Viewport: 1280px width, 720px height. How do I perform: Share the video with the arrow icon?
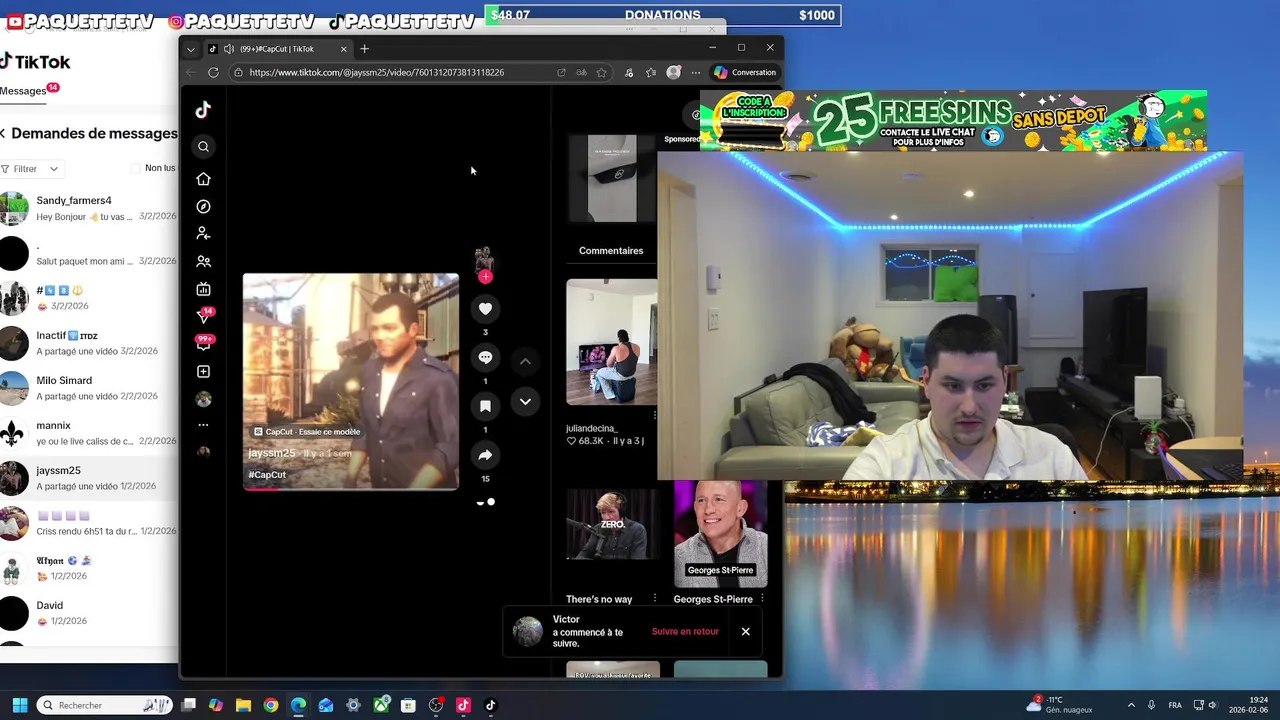pos(485,455)
